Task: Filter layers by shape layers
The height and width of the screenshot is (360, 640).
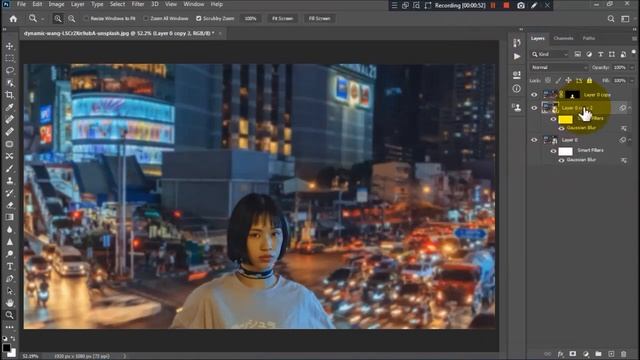Action: 611,54
